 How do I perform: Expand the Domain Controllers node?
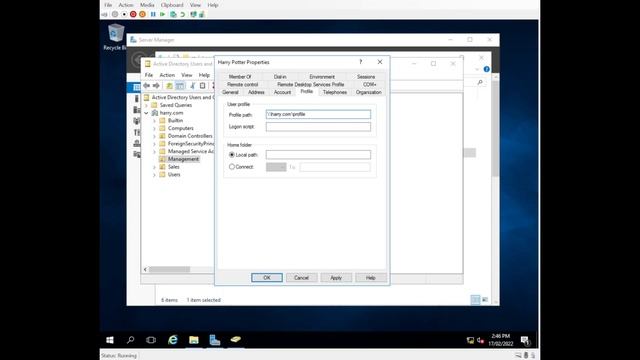[154, 136]
